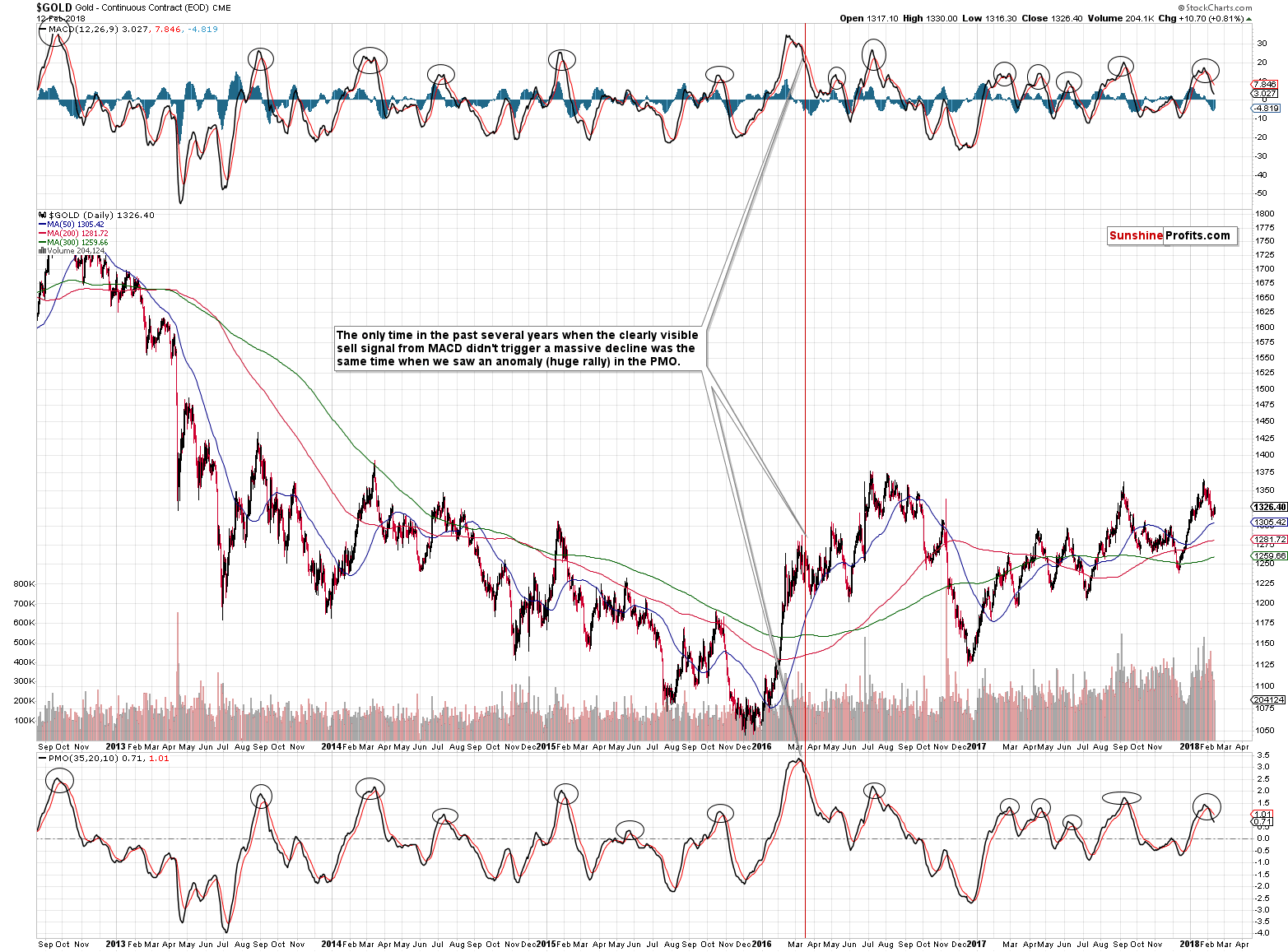1288x952 pixels.
Task: Click the green MA(300) legend line marker
Action: [43, 243]
